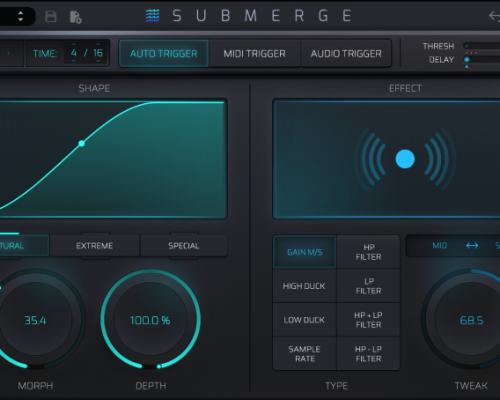Click the THRESH label
The width and height of the screenshot is (500, 400).
pos(438,46)
